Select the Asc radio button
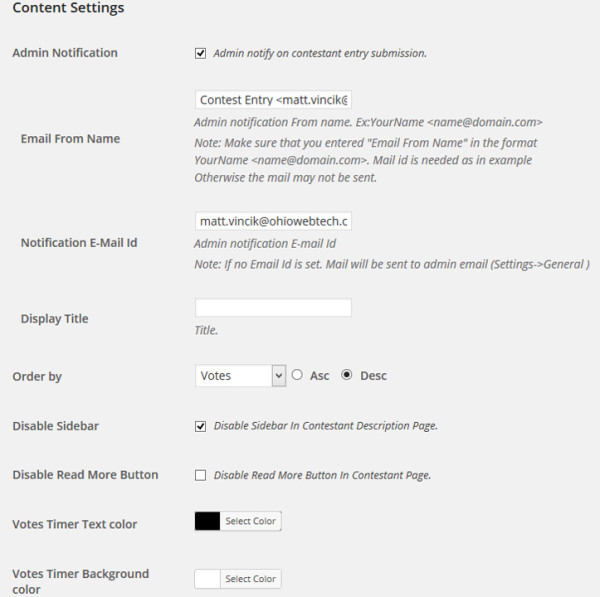Viewport: 600px width, 597px height. (297, 375)
